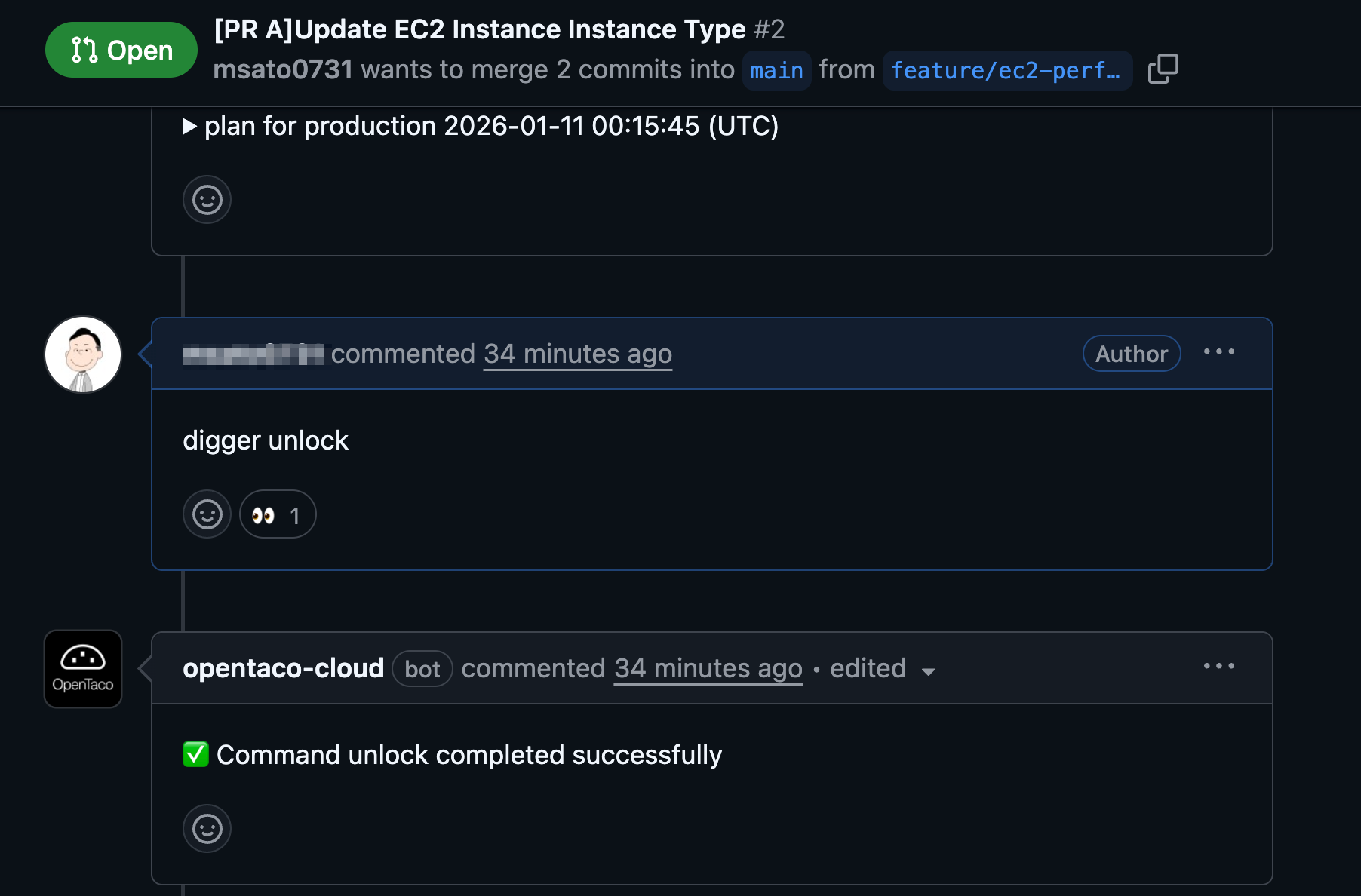The width and height of the screenshot is (1361, 896).
Task: Toggle the eyes reaction on digger unlock comment
Action: [x=278, y=514]
